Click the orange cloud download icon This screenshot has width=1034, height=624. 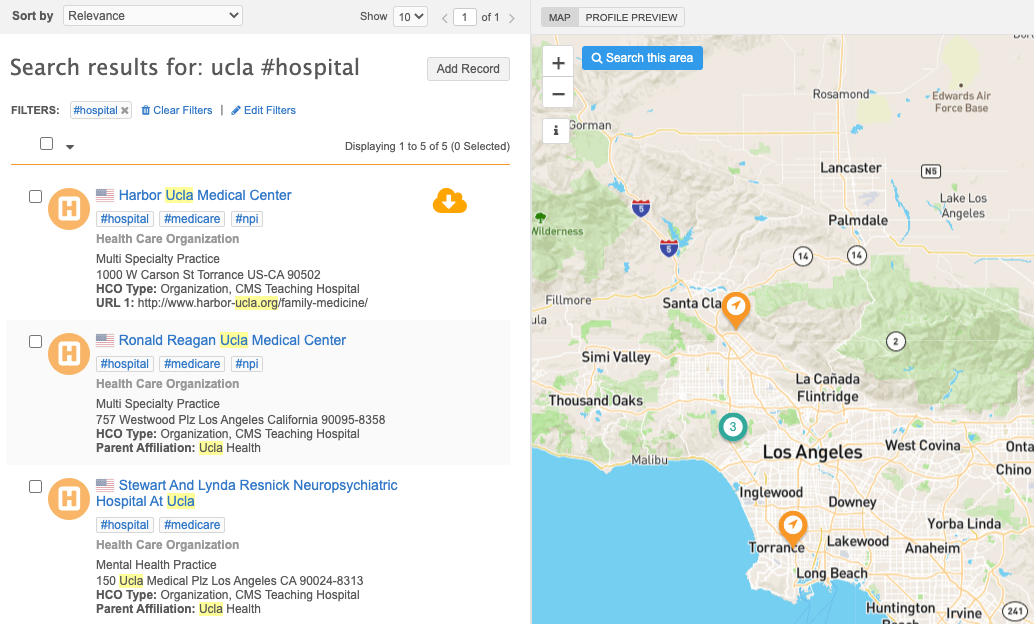pyautogui.click(x=449, y=201)
